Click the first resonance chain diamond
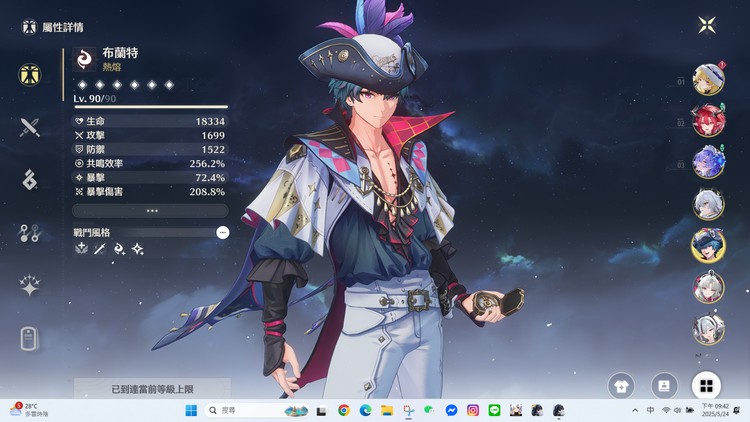750x422 pixels. click(83, 85)
